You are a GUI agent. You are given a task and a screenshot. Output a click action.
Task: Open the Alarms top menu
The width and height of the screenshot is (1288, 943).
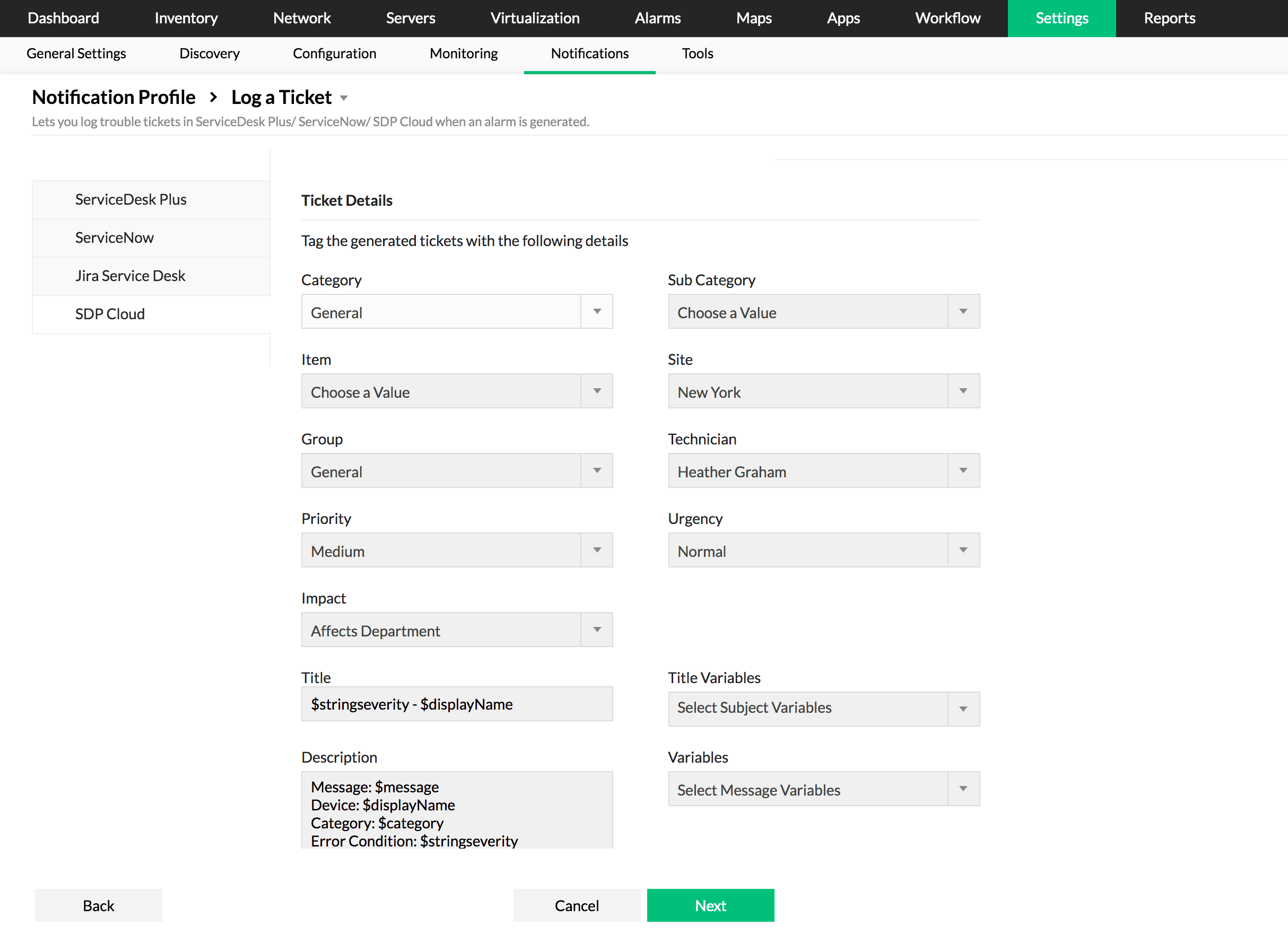coord(657,18)
